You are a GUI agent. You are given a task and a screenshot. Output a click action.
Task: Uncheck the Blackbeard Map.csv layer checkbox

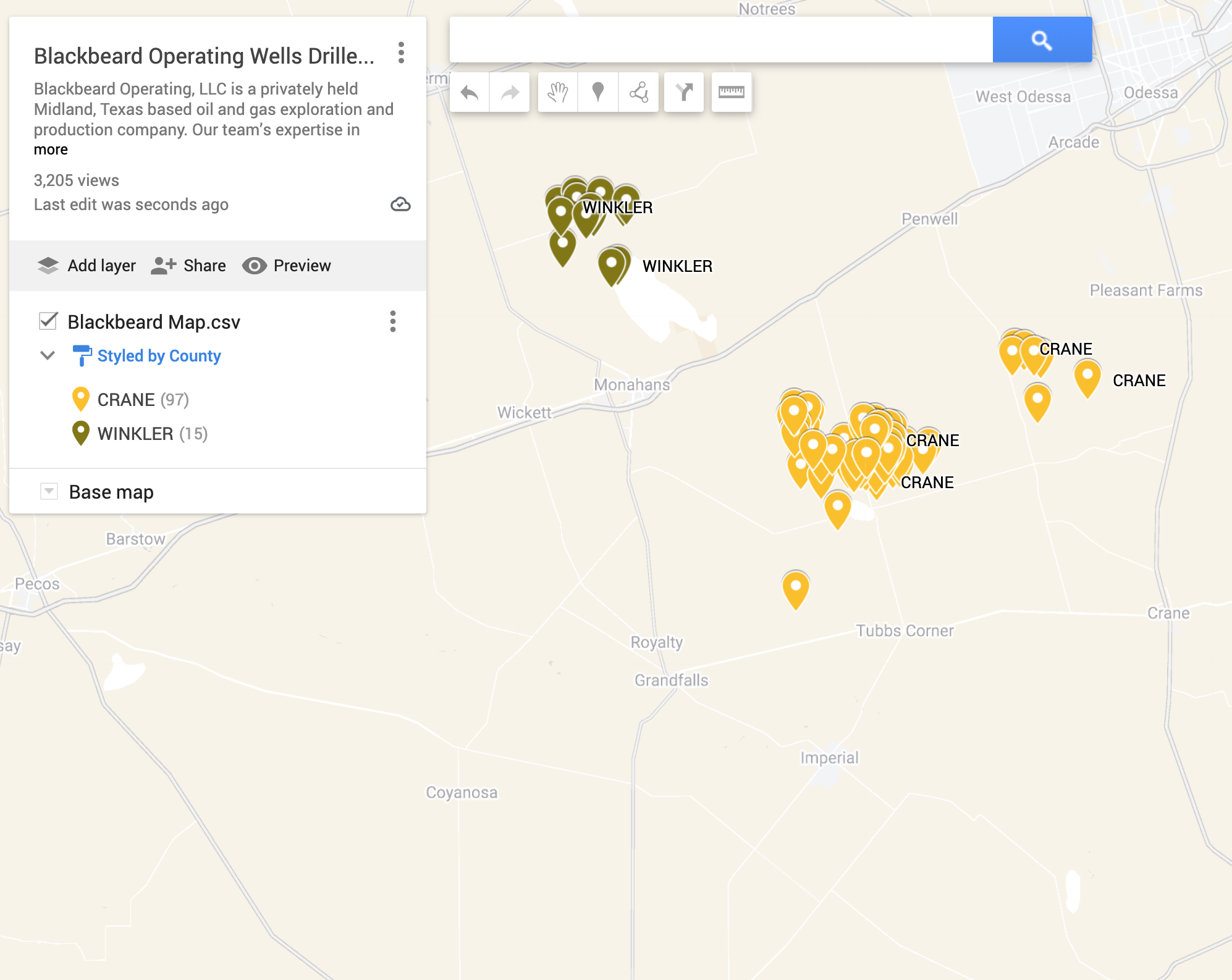point(48,321)
